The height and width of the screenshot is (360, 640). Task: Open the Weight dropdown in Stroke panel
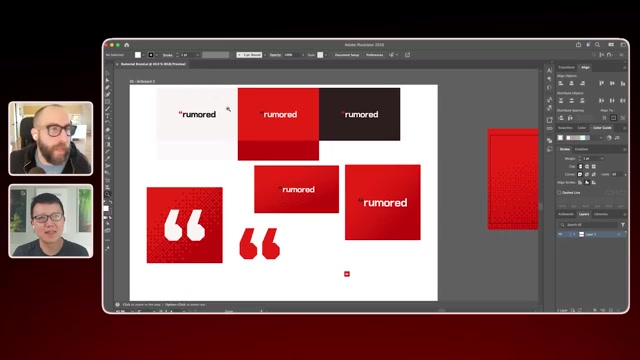pyautogui.click(x=602, y=158)
